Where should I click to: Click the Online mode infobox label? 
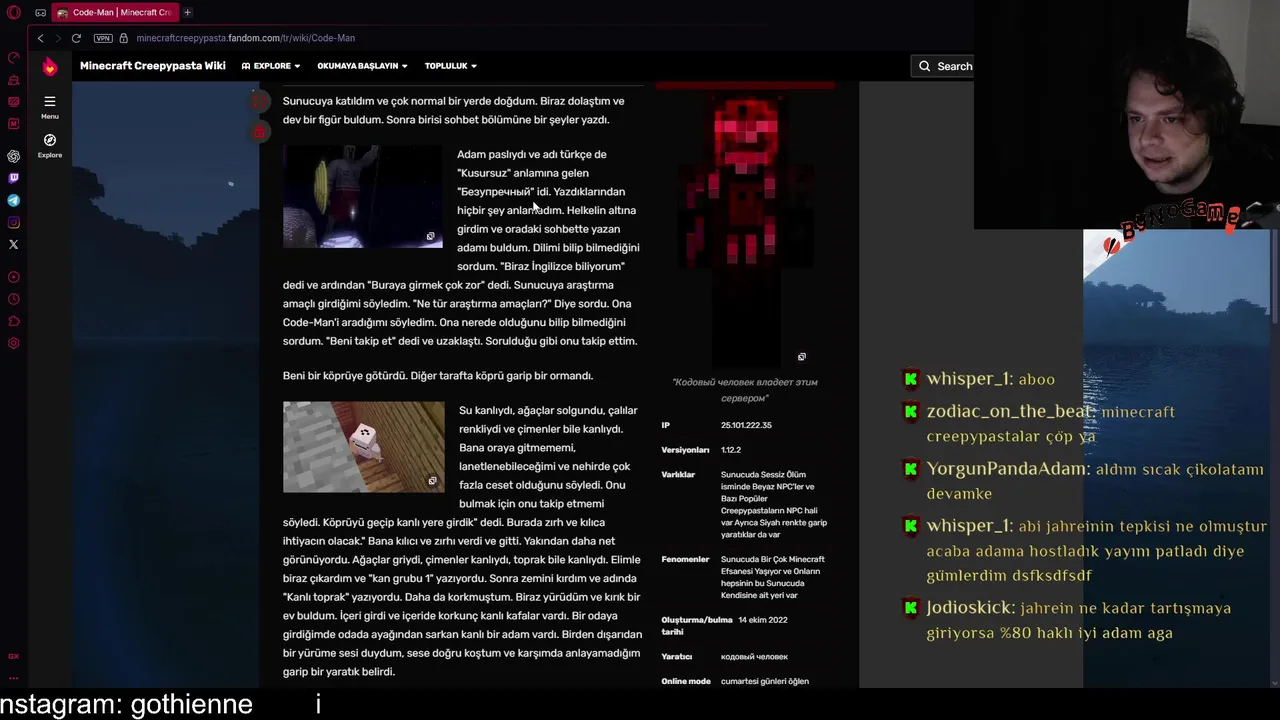click(686, 681)
